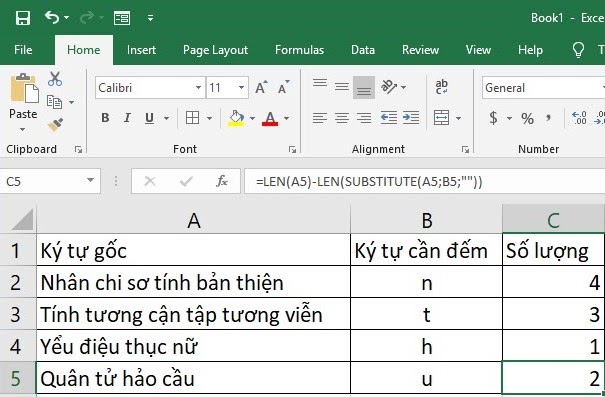Toggle Wrap Text button
The height and width of the screenshot is (397, 605).
tap(441, 87)
